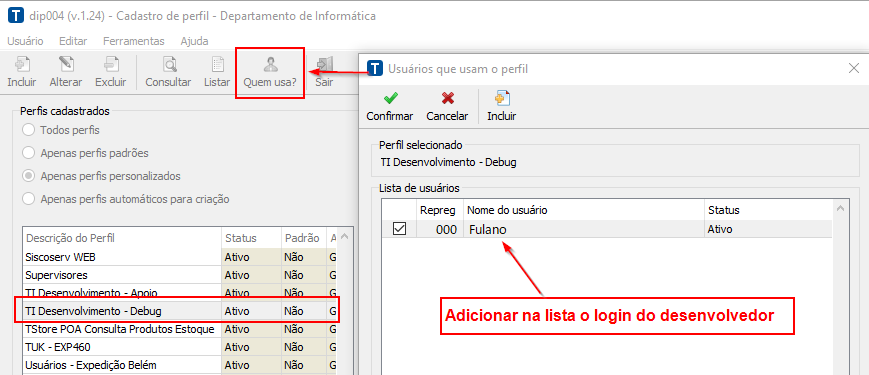The image size is (869, 375).
Task: Click the 000 Repreg cell
Action: [440, 229]
